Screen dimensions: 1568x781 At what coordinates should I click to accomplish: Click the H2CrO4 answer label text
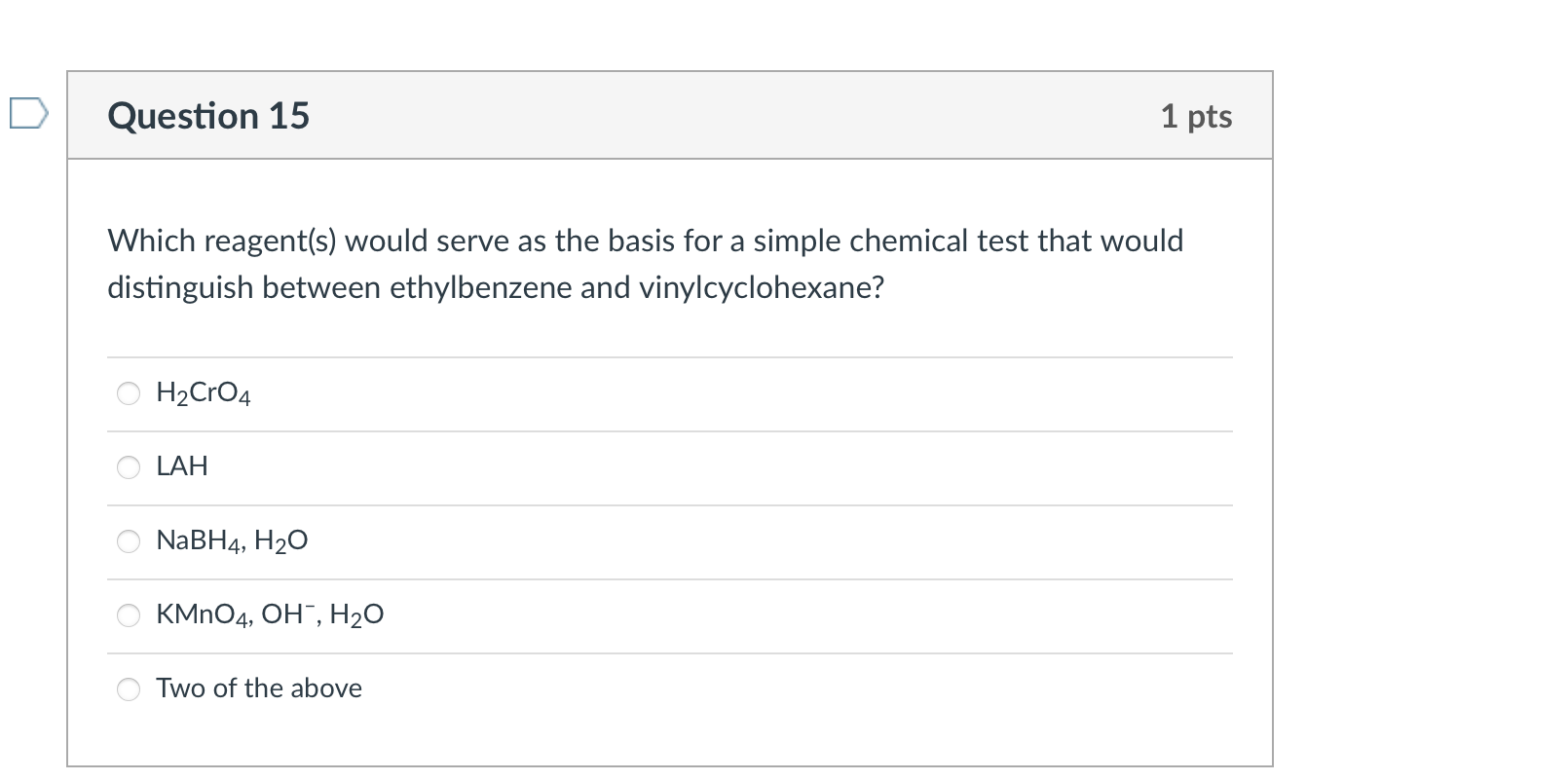204,393
